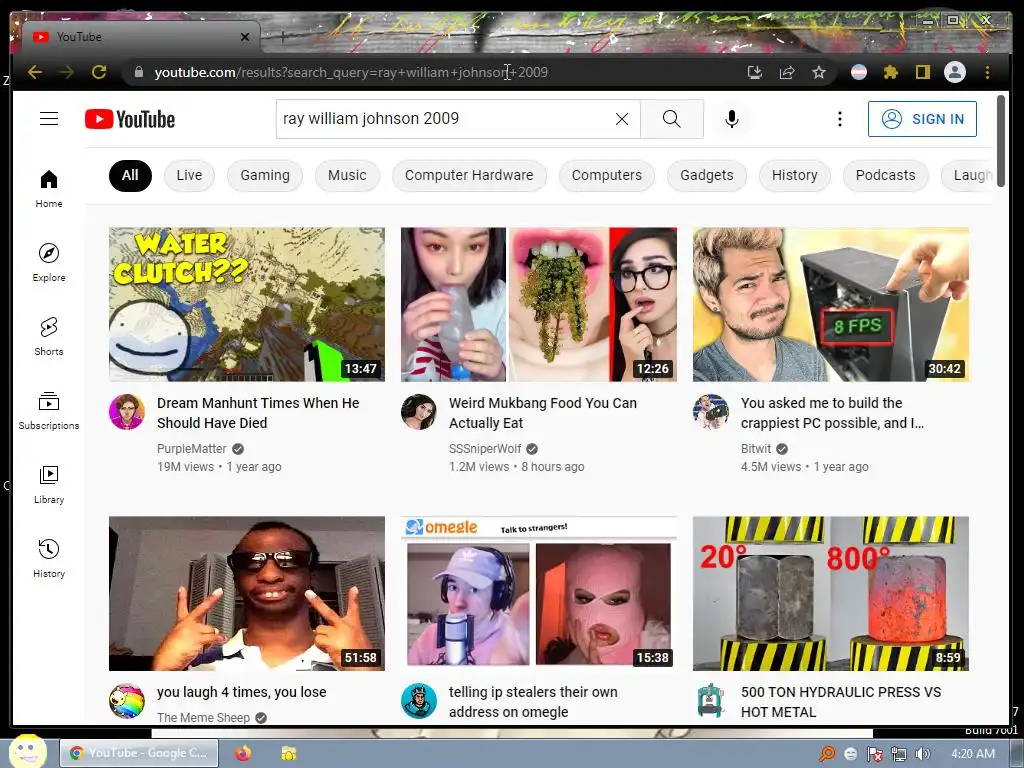
Task: Open the Weird Mukbang Food thumbnail
Action: [x=539, y=304]
